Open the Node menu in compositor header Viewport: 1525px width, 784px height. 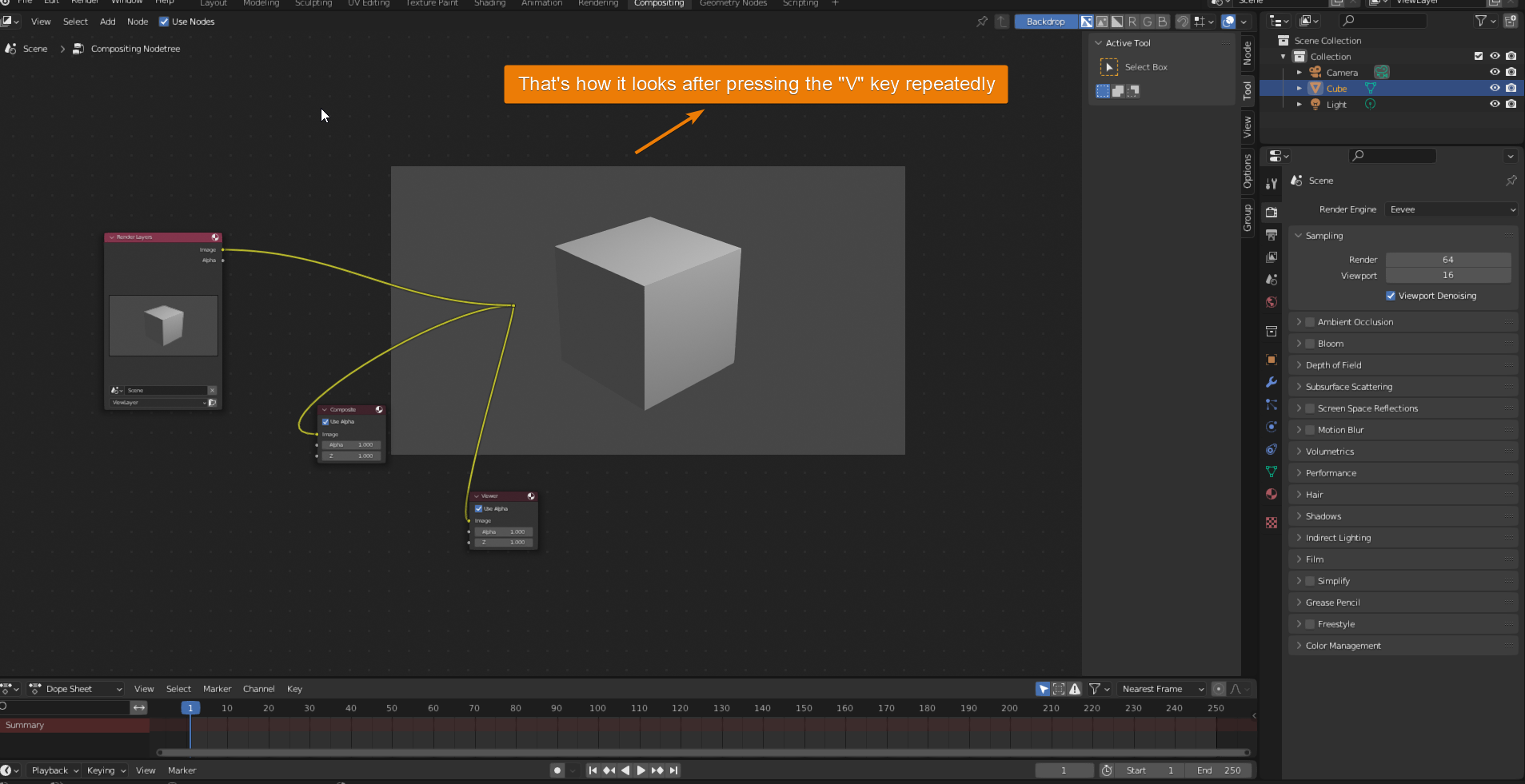click(x=138, y=22)
